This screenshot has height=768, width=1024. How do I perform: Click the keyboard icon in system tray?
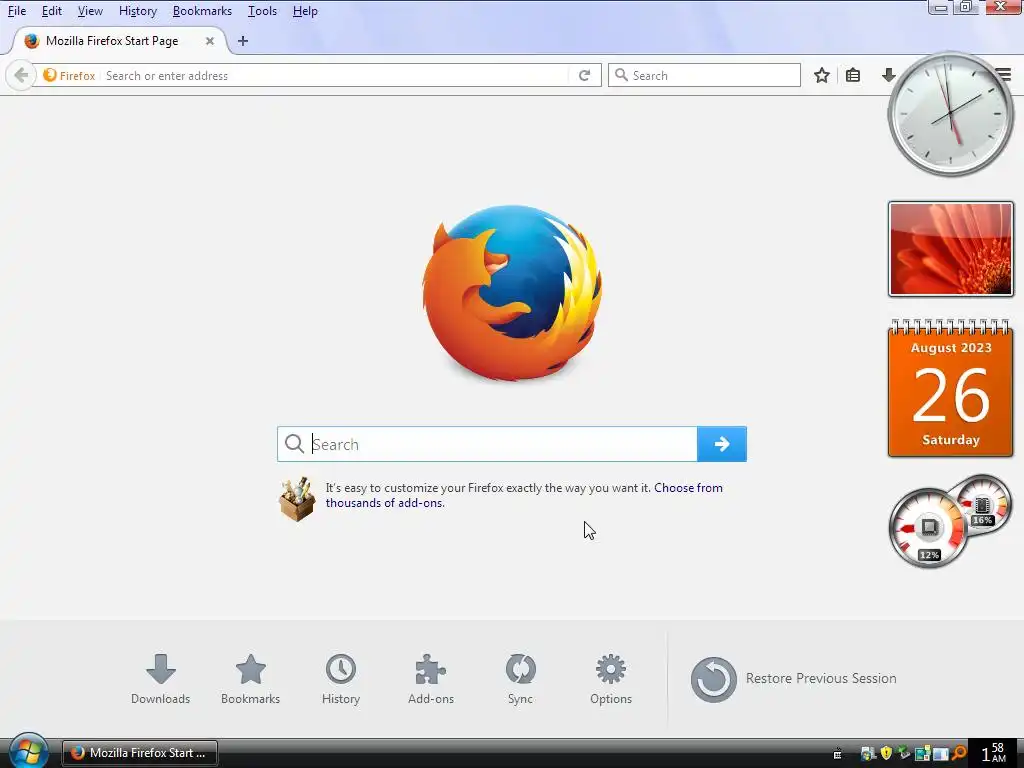coord(837,754)
